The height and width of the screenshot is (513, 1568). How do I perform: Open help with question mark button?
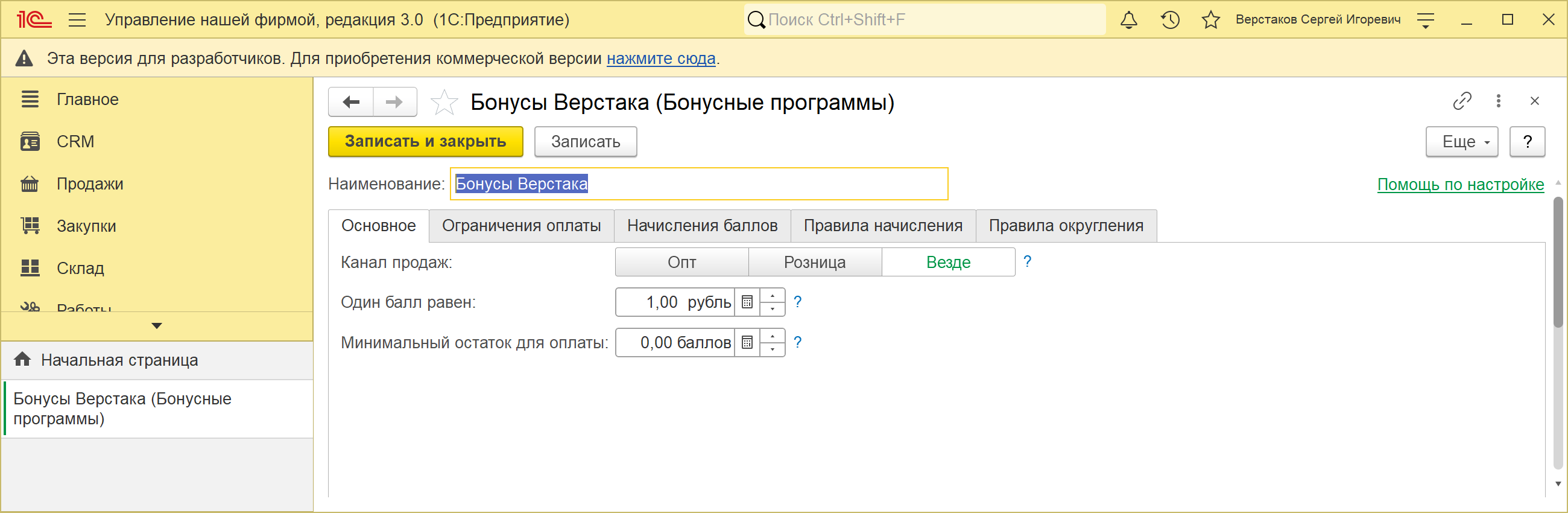(x=1526, y=141)
